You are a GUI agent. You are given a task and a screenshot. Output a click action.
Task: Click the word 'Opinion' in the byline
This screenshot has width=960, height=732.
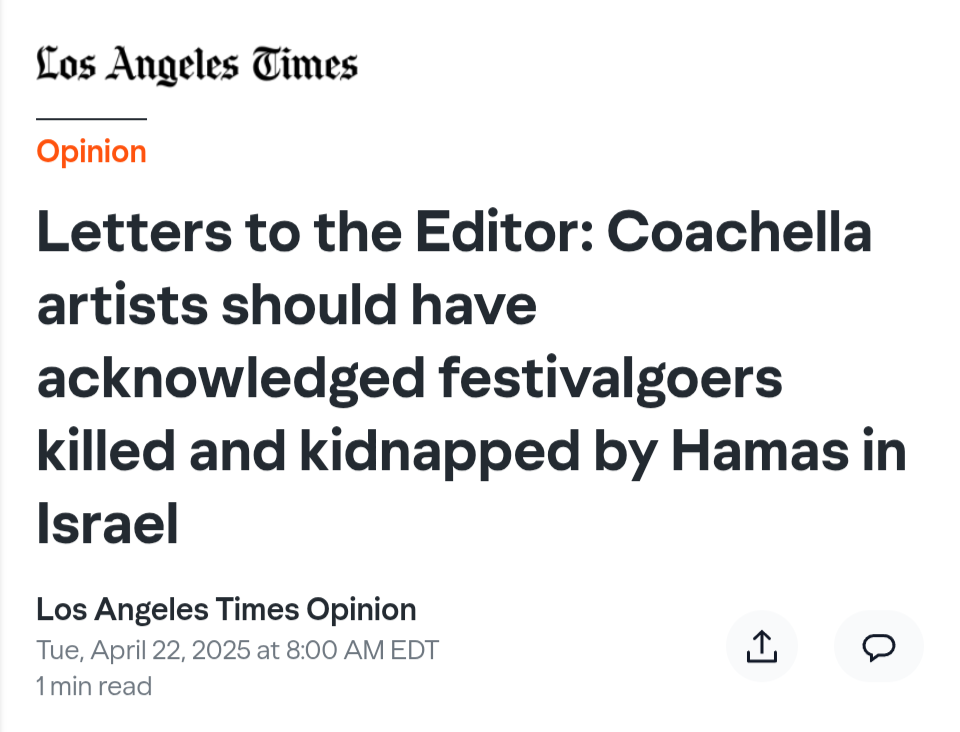click(361, 611)
